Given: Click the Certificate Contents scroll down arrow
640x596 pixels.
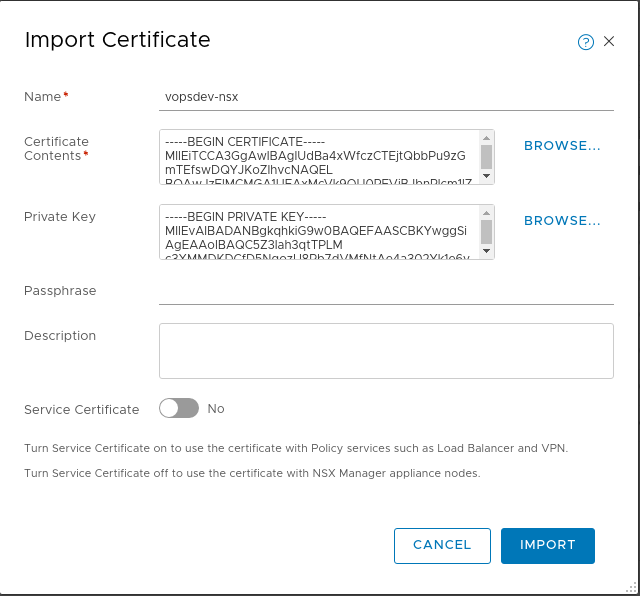Looking at the screenshot, I should (x=486, y=177).
